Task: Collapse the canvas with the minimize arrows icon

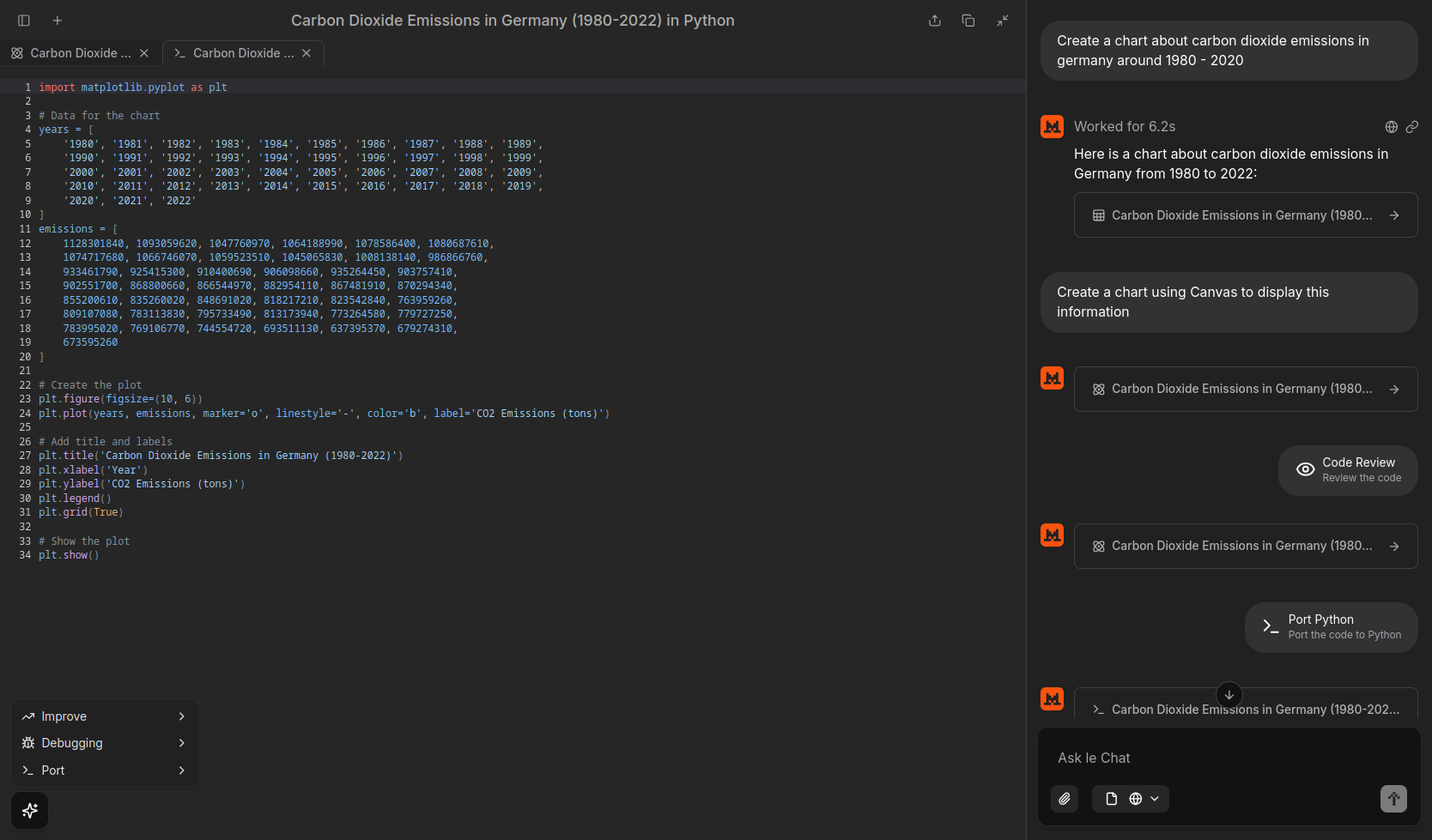Action: [x=1002, y=21]
